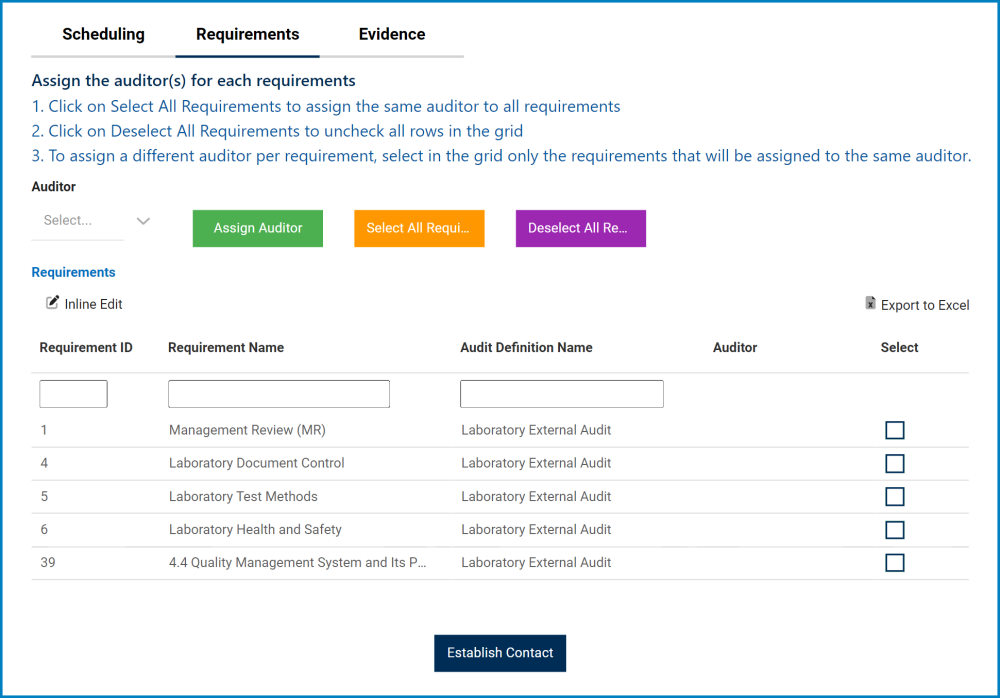This screenshot has height=698, width=1000.
Task: Expand the auditor selection list via its chevron
Action: click(143, 220)
